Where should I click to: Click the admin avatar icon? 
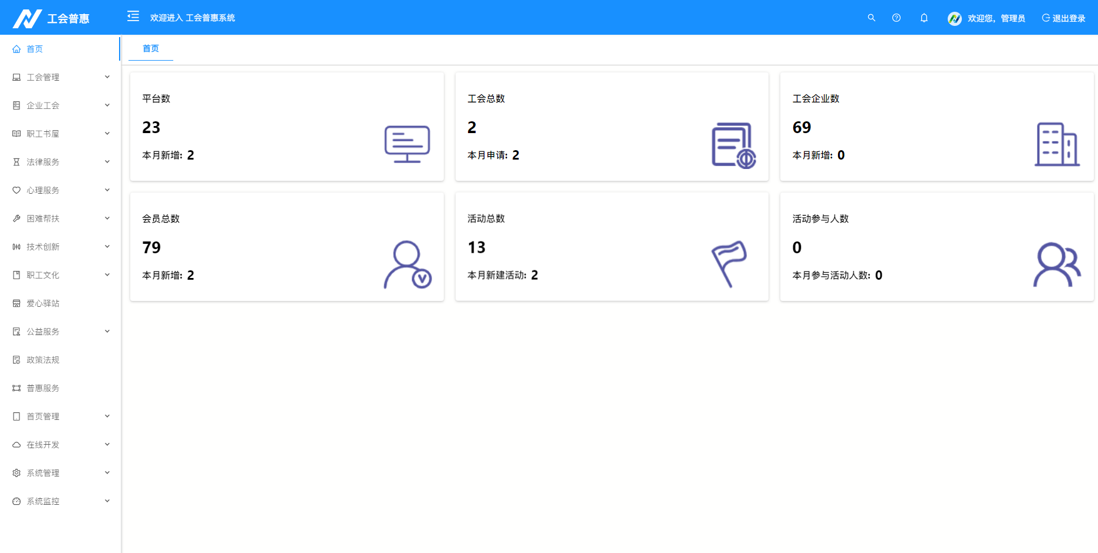tap(954, 18)
